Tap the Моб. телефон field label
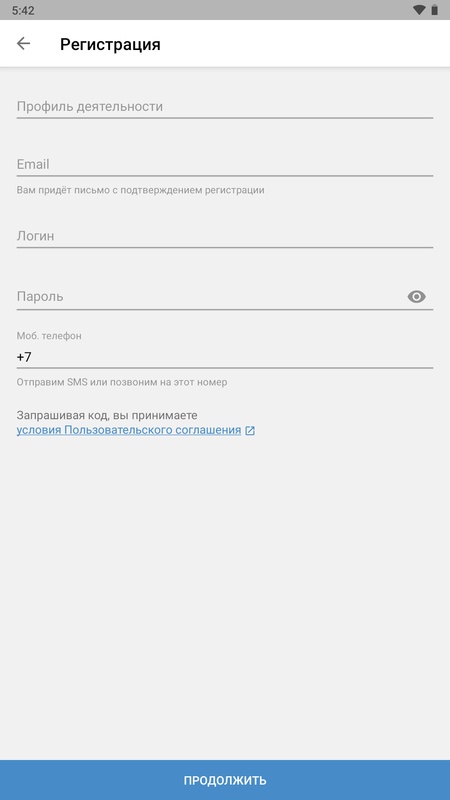 49,336
